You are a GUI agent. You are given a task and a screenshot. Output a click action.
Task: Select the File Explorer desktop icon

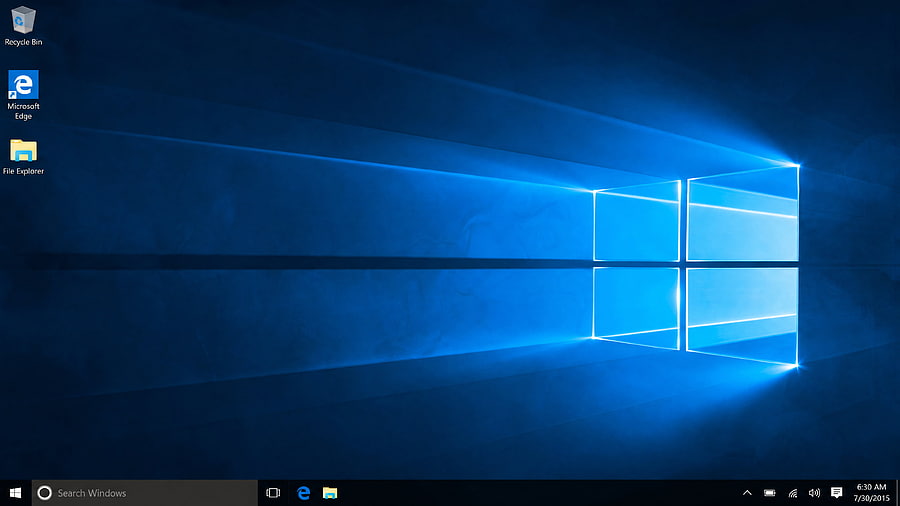(23, 157)
